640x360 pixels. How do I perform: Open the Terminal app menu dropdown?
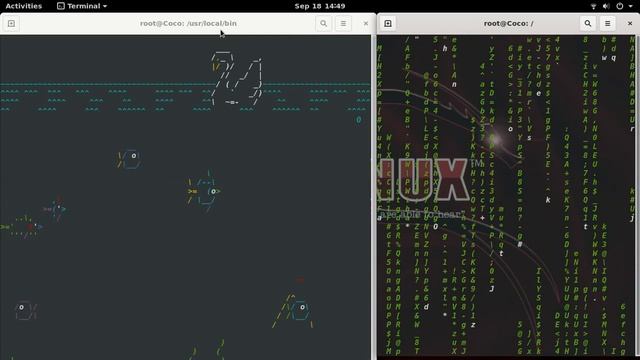pos(82,6)
